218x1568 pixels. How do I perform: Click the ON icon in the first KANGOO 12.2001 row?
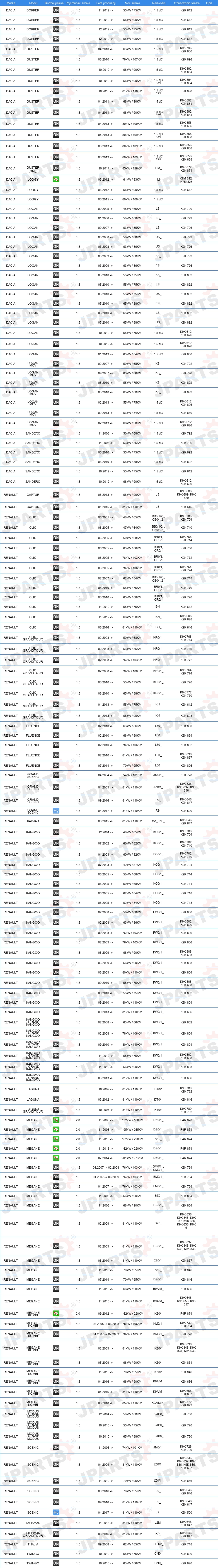coord(56,833)
